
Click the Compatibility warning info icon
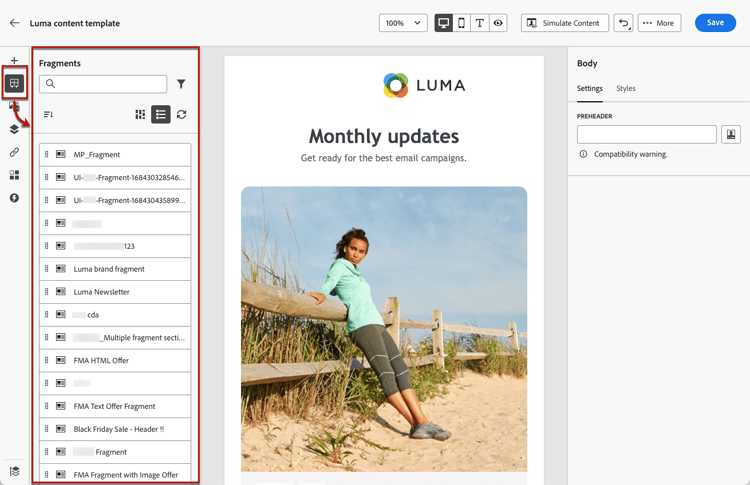pyautogui.click(x=583, y=154)
